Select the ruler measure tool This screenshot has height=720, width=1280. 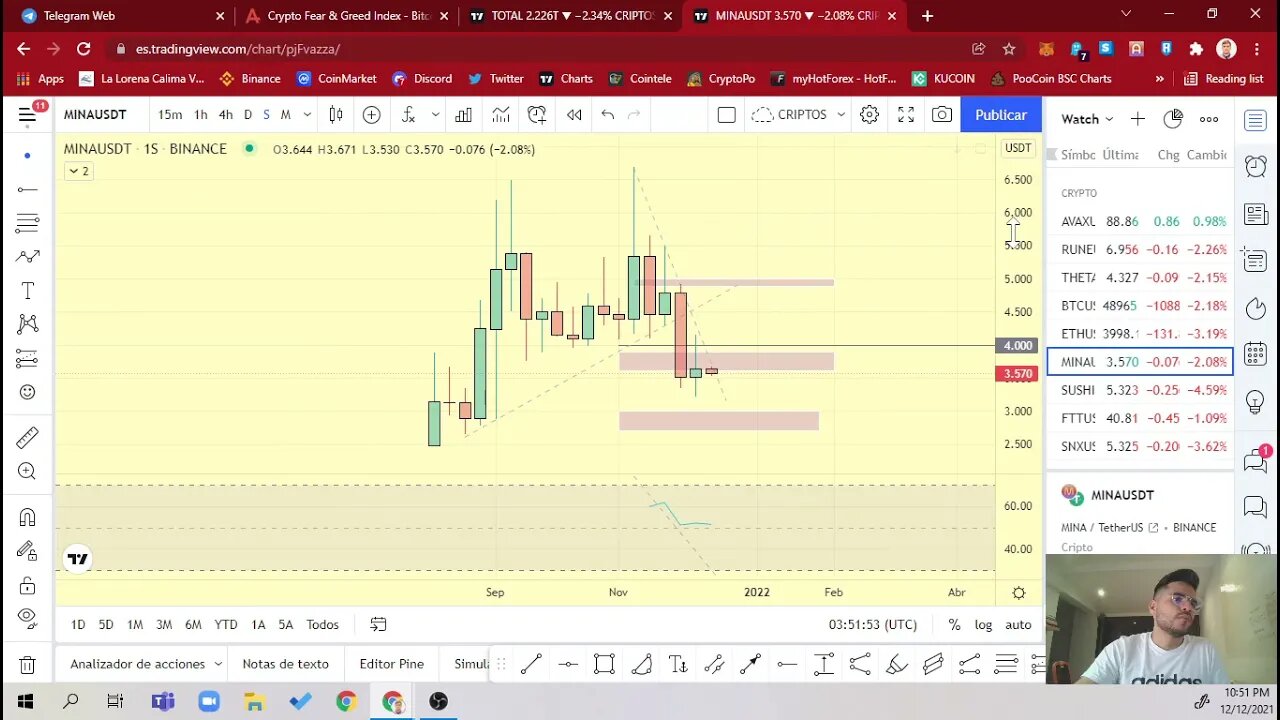27,437
